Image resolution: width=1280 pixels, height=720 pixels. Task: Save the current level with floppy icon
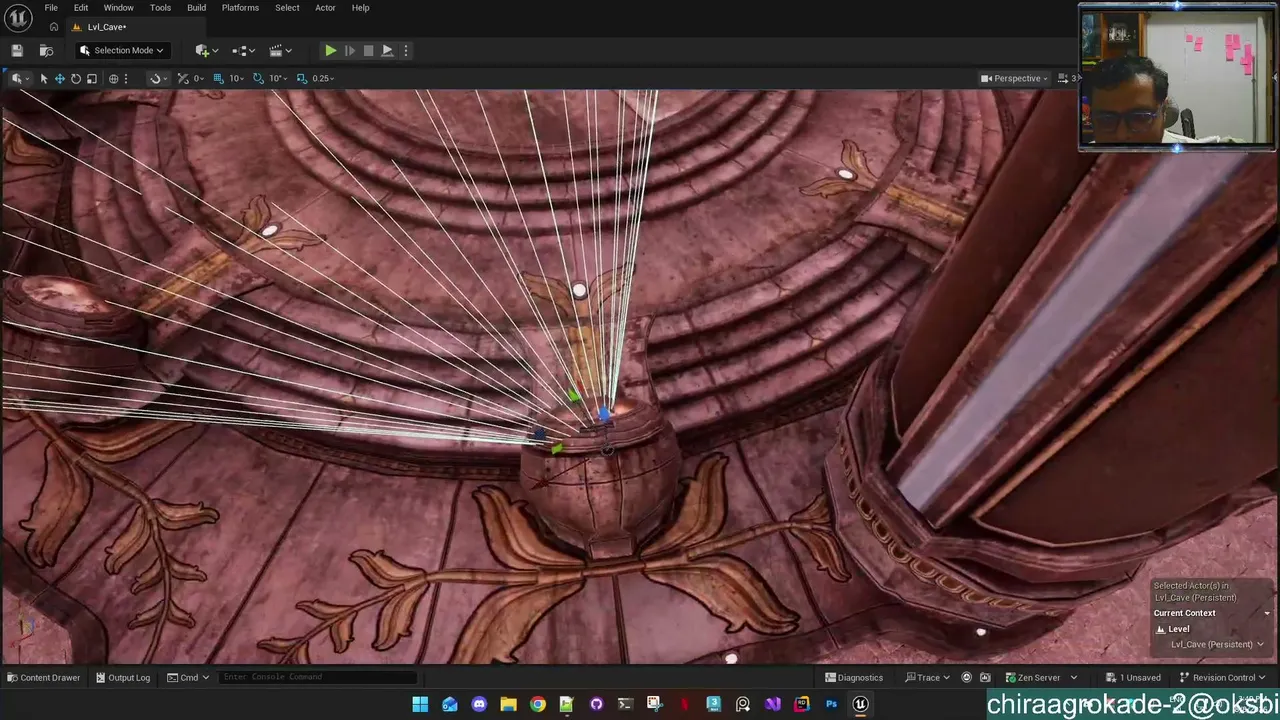(17, 50)
